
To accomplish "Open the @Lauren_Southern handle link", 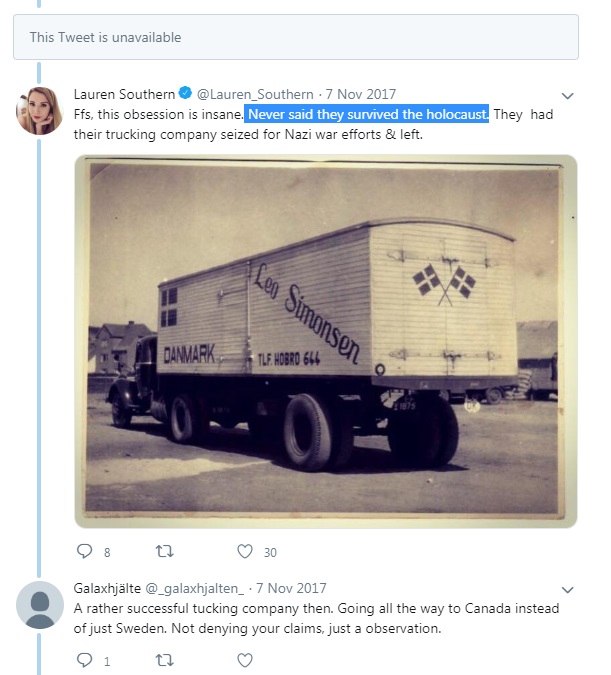I will [255, 94].
